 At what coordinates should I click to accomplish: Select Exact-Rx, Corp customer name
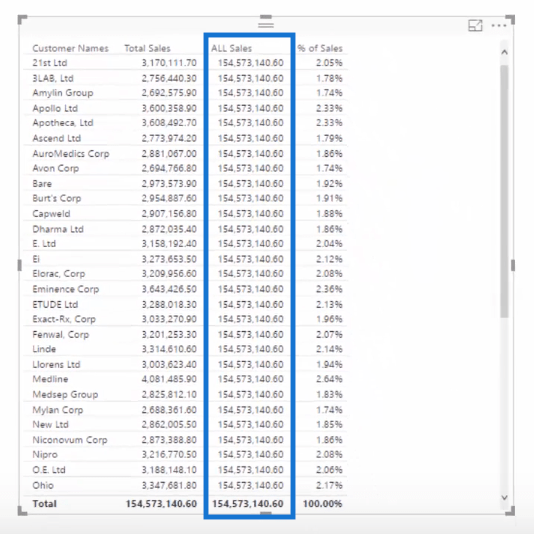[x=64, y=319]
